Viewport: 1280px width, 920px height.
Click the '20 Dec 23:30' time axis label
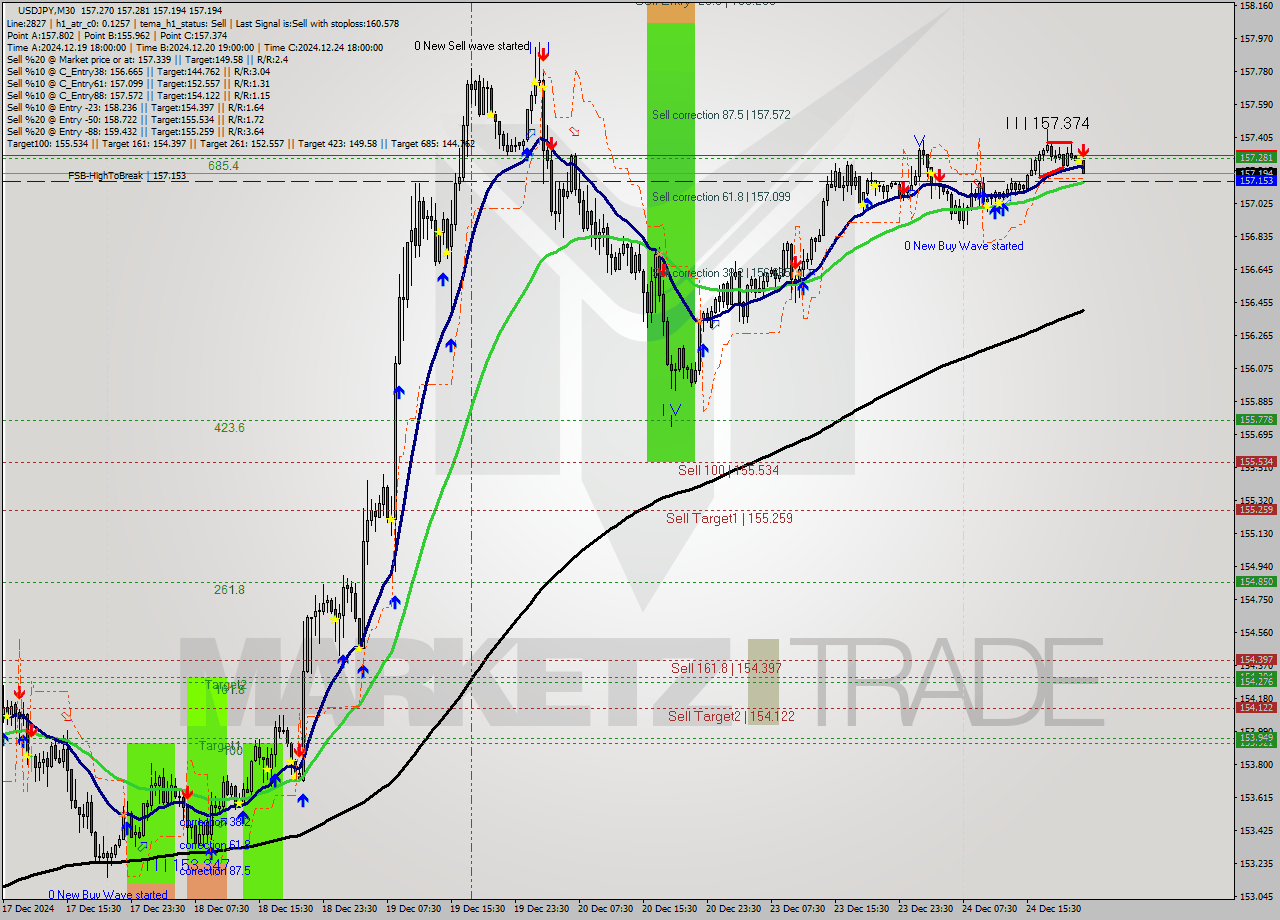click(735, 909)
